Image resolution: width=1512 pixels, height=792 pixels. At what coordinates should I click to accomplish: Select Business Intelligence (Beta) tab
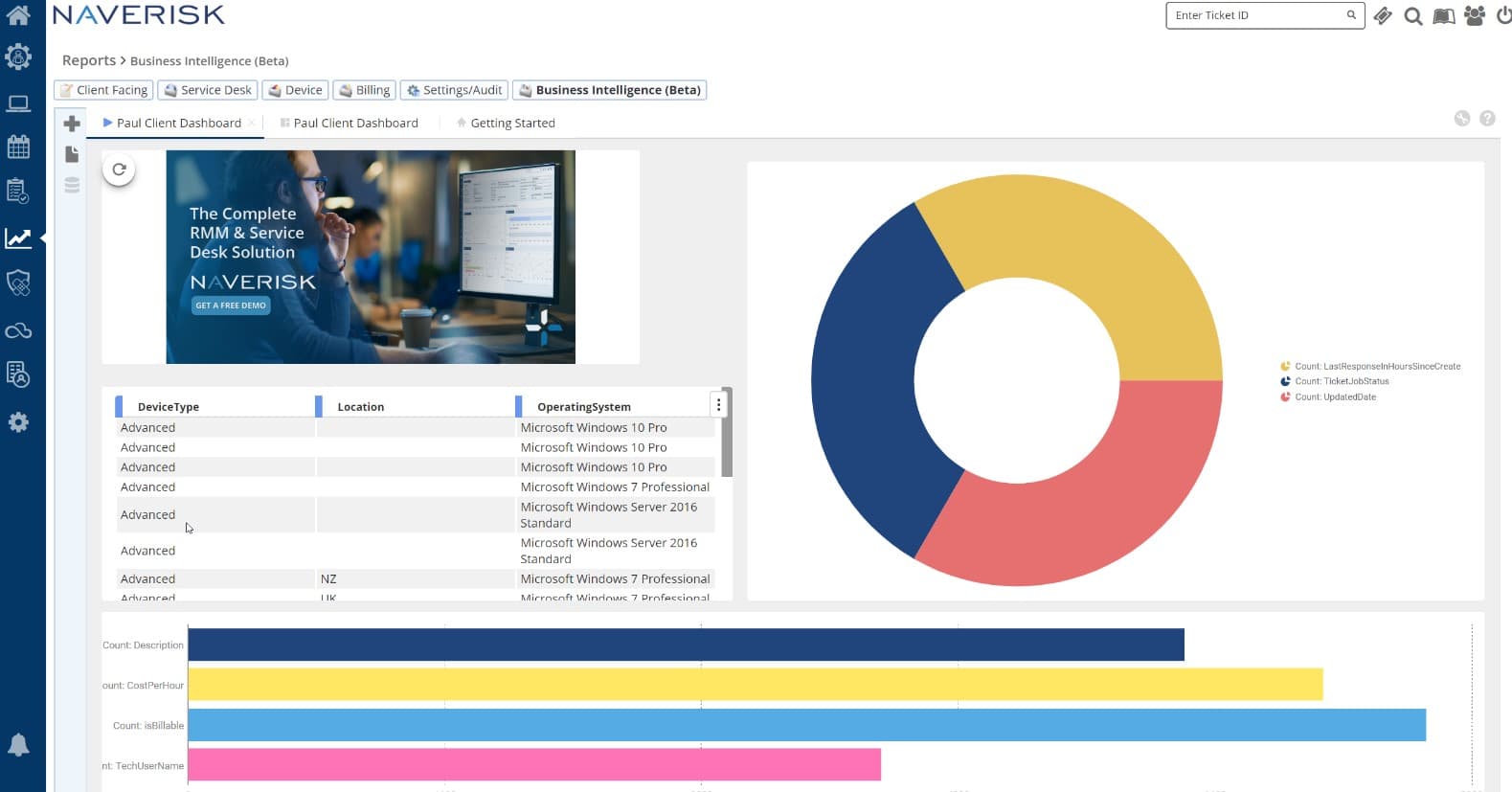(610, 90)
